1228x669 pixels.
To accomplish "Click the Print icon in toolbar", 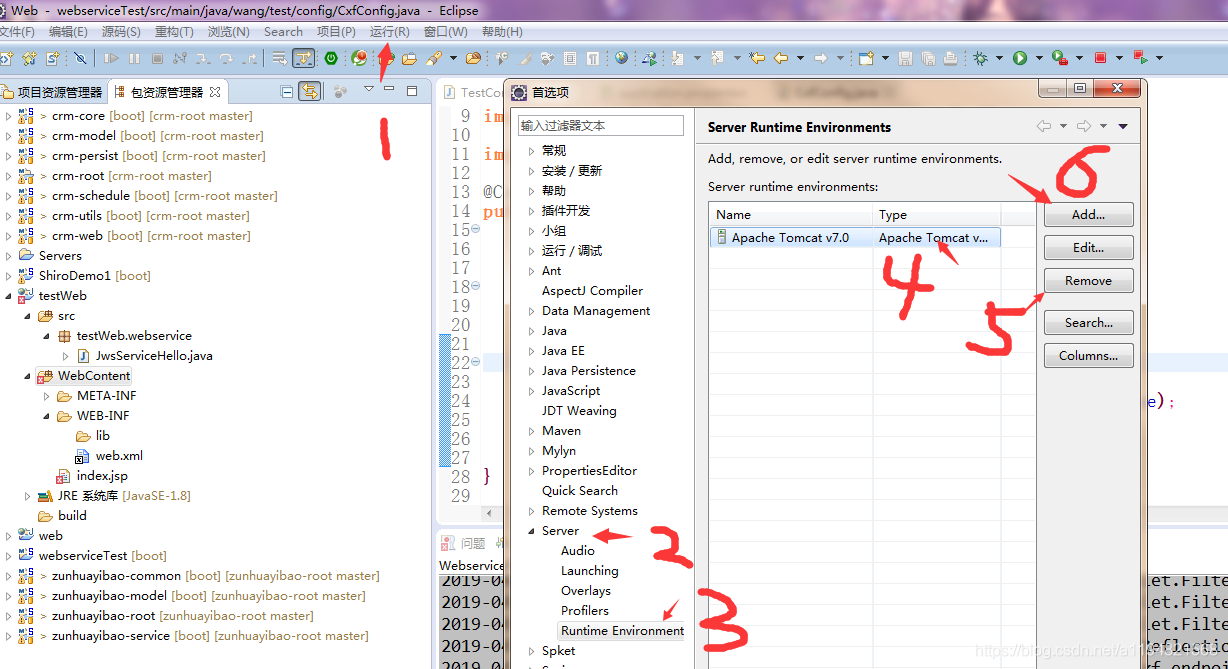I will (950, 58).
